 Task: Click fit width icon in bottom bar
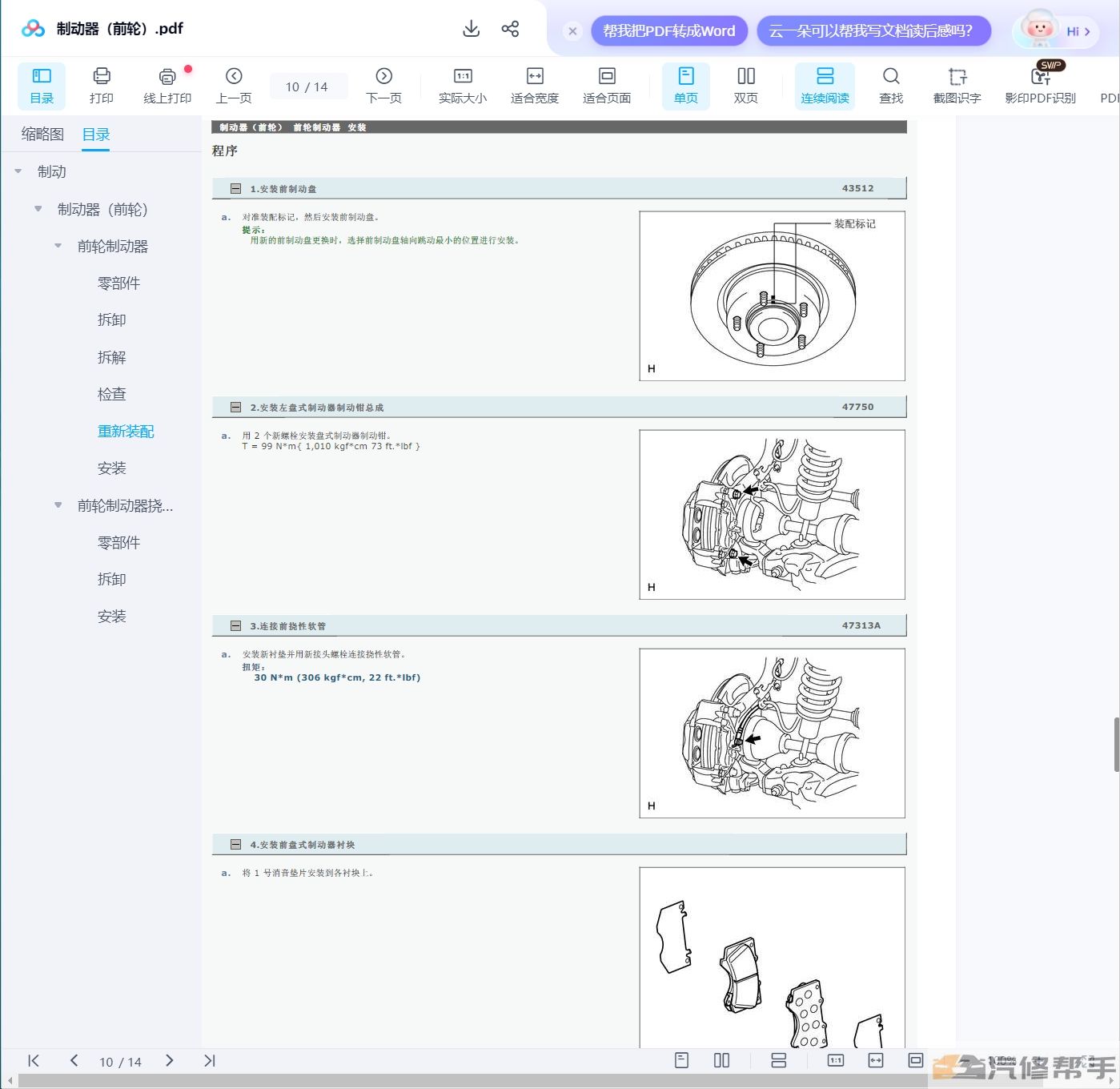click(x=876, y=1060)
